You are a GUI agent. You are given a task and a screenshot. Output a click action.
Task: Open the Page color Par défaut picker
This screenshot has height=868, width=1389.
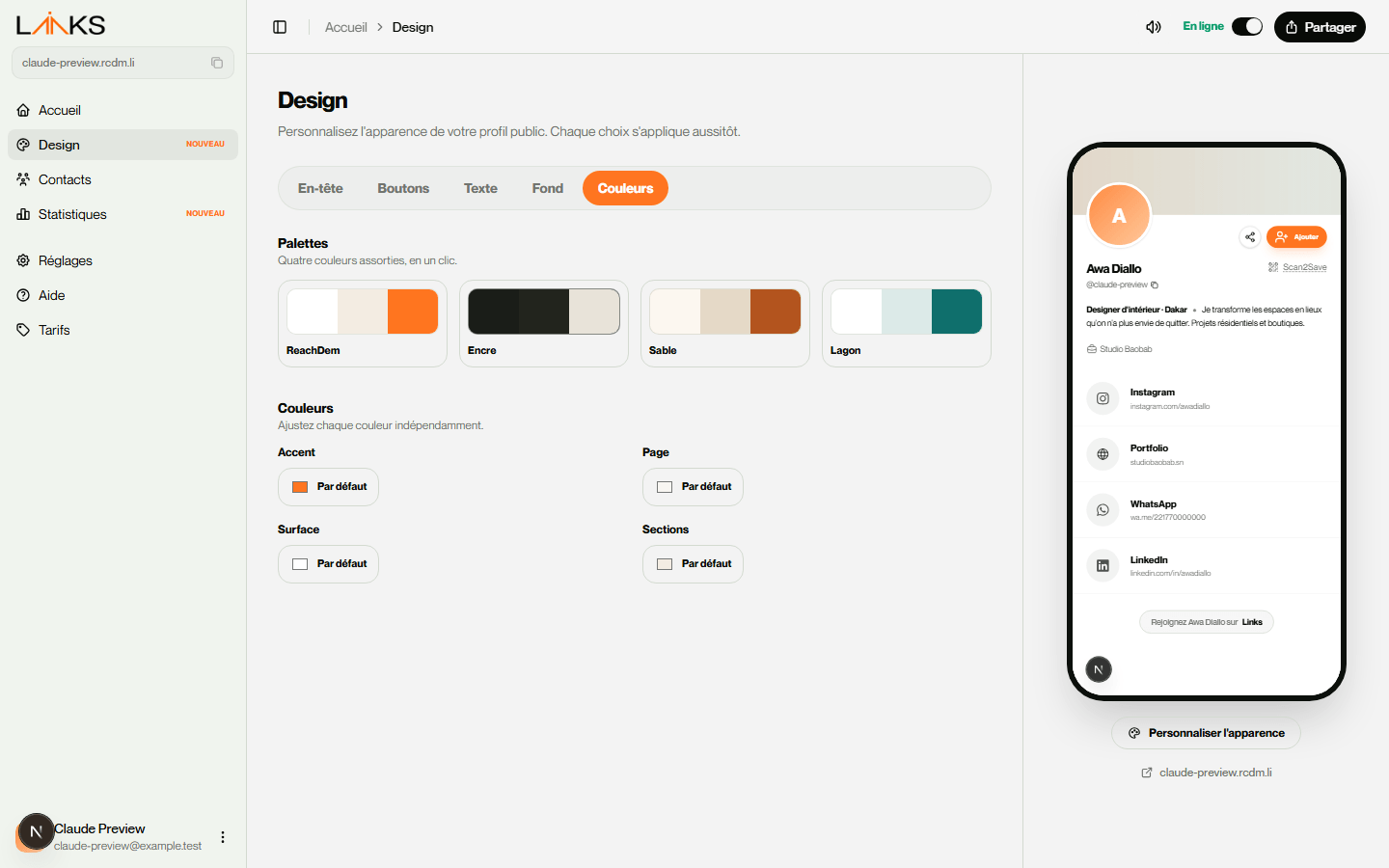click(693, 487)
